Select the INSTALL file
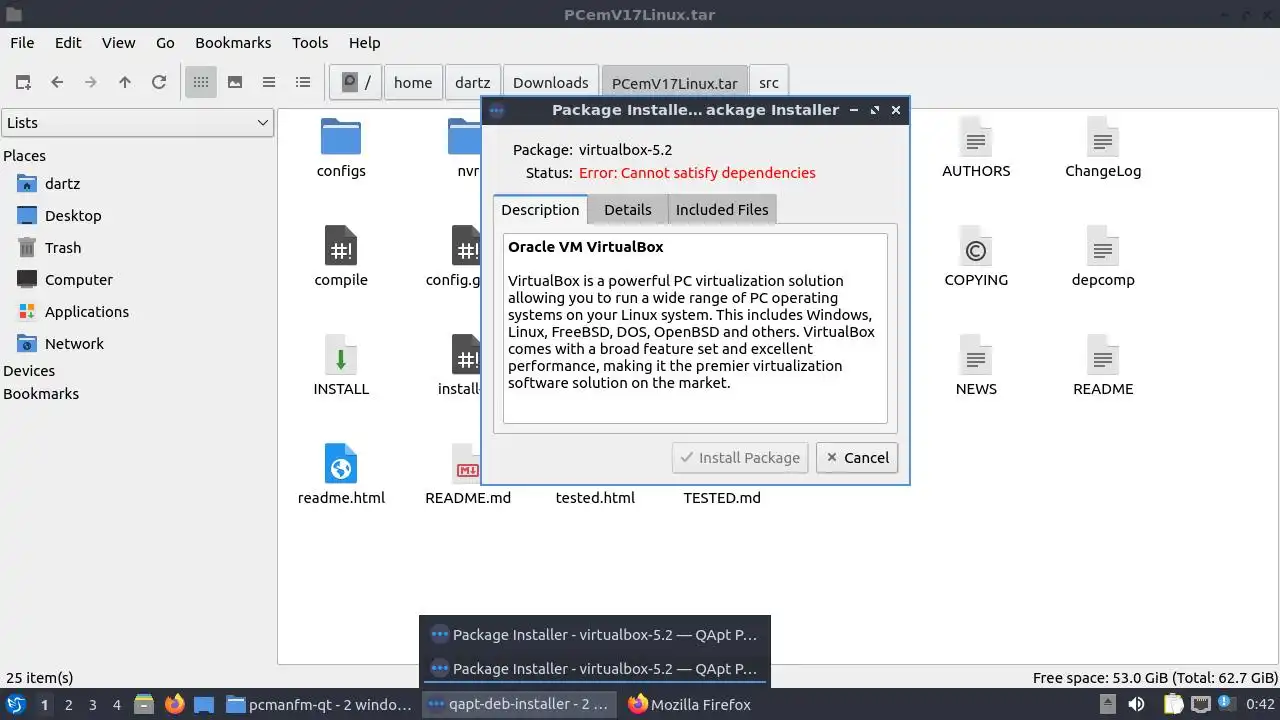Screen dimensions: 1280x720 341,366
